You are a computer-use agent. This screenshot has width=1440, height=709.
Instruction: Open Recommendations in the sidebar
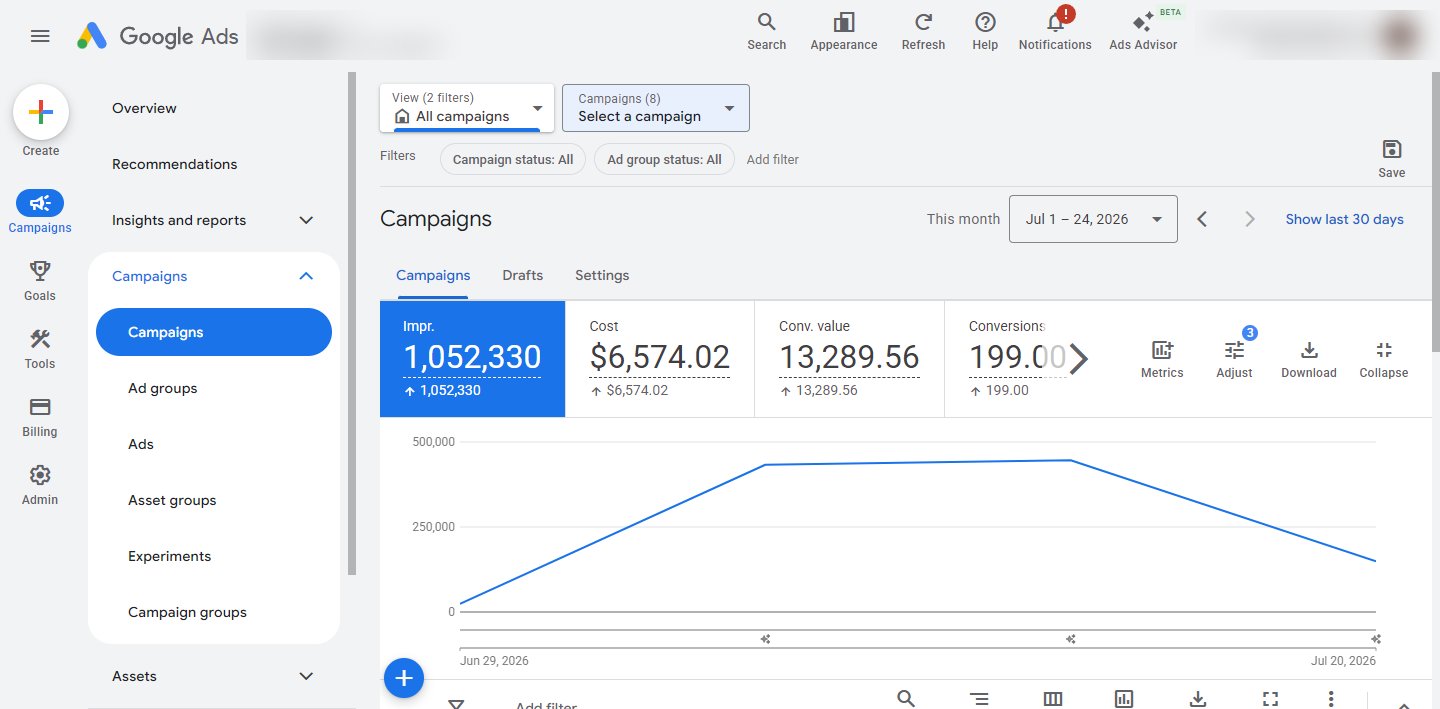tap(175, 164)
